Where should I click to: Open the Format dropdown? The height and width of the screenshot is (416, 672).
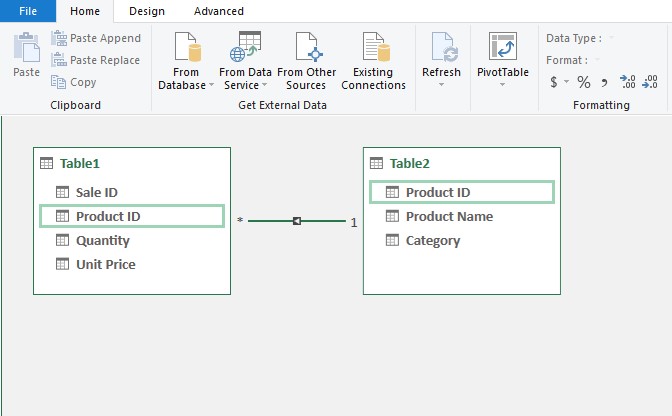[597, 60]
